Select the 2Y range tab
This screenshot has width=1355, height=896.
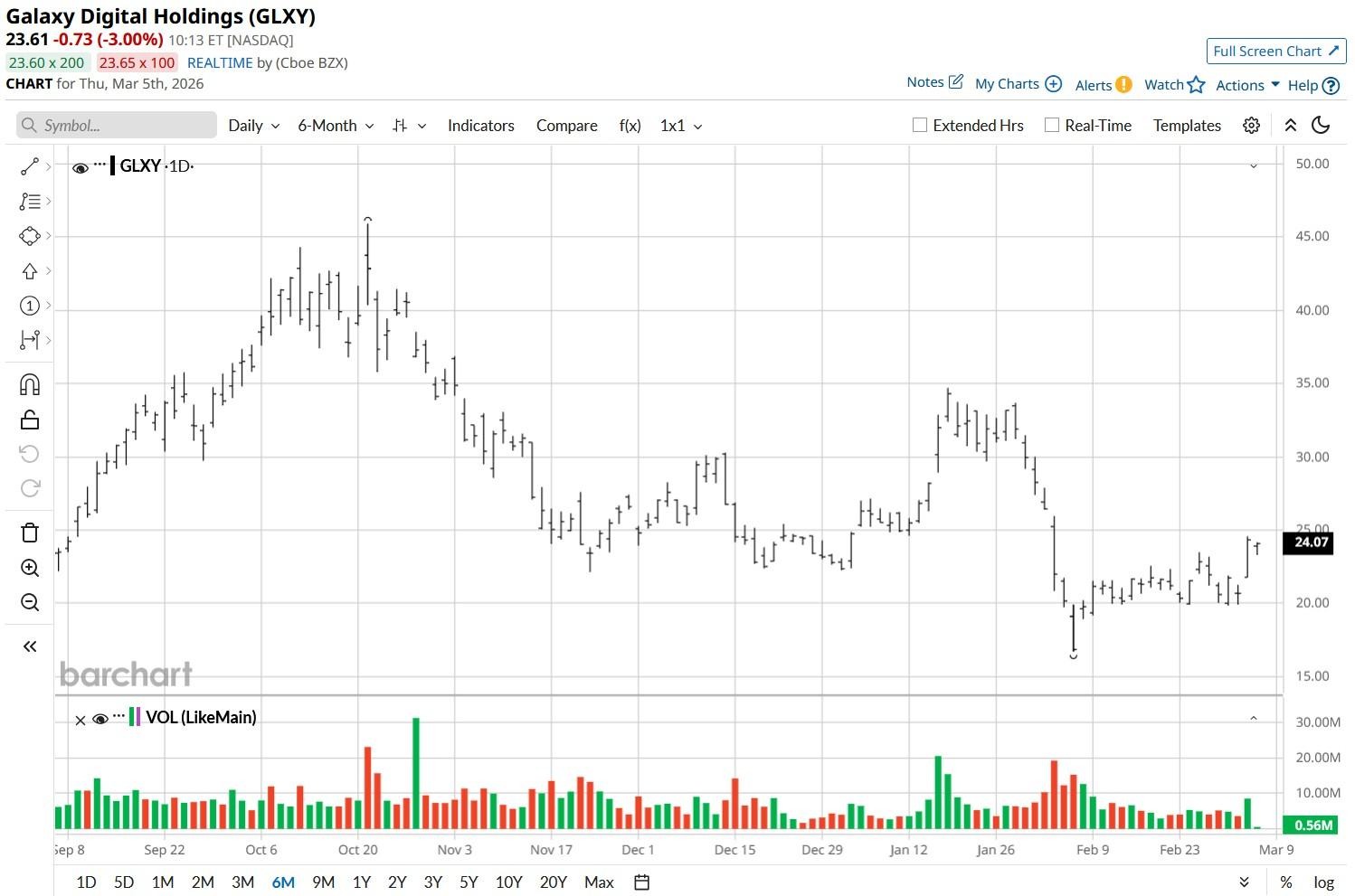point(397,882)
